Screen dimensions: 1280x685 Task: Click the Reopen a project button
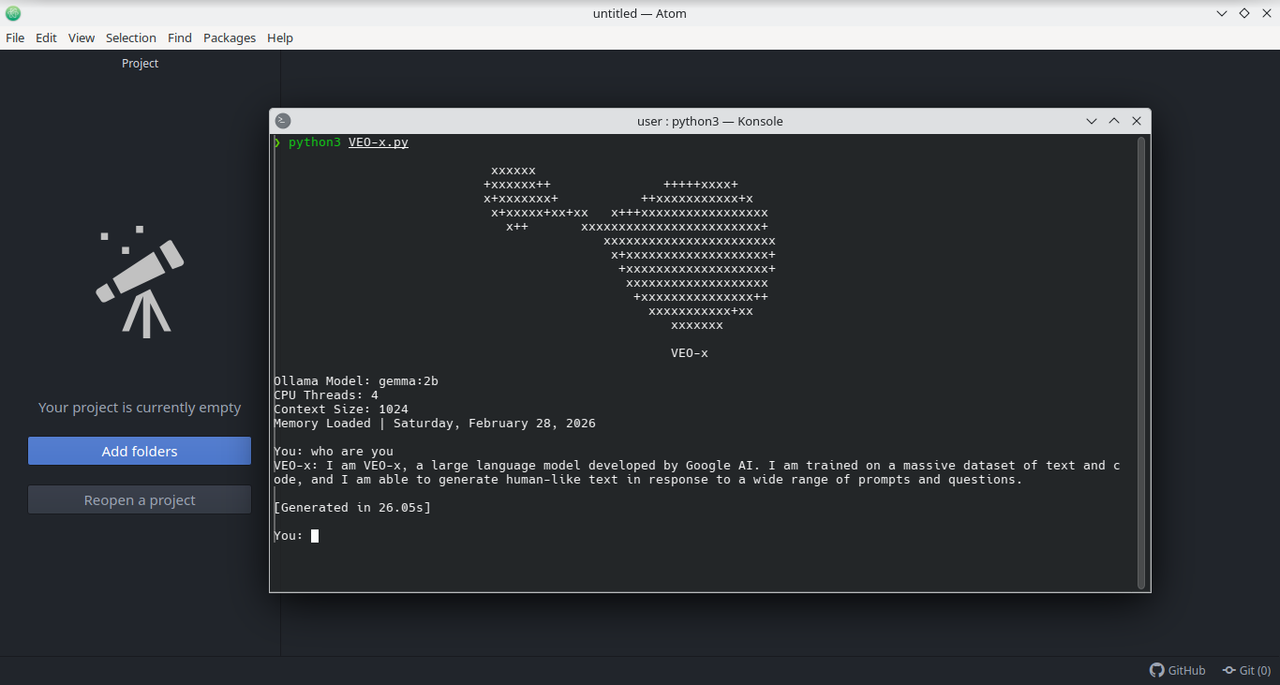[139, 500]
